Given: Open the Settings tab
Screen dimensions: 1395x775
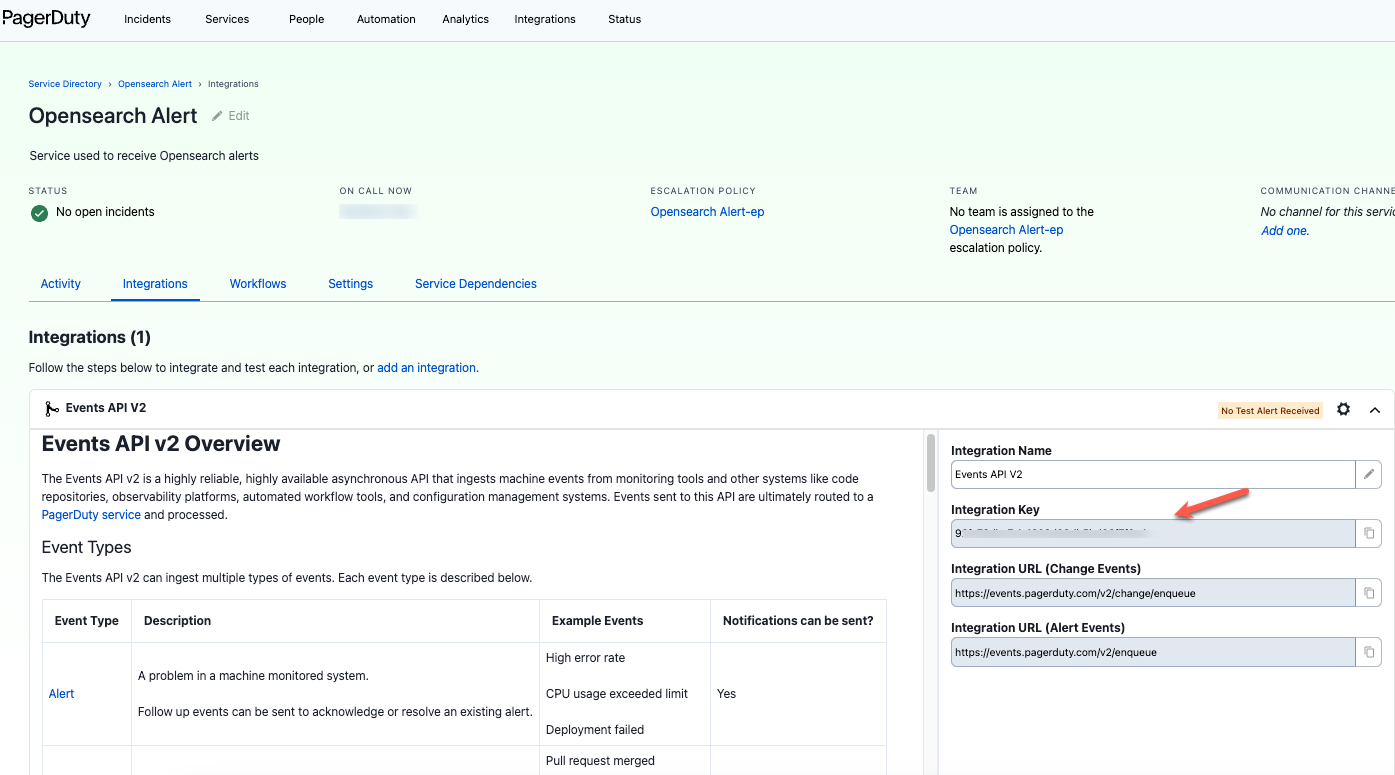Looking at the screenshot, I should (351, 284).
